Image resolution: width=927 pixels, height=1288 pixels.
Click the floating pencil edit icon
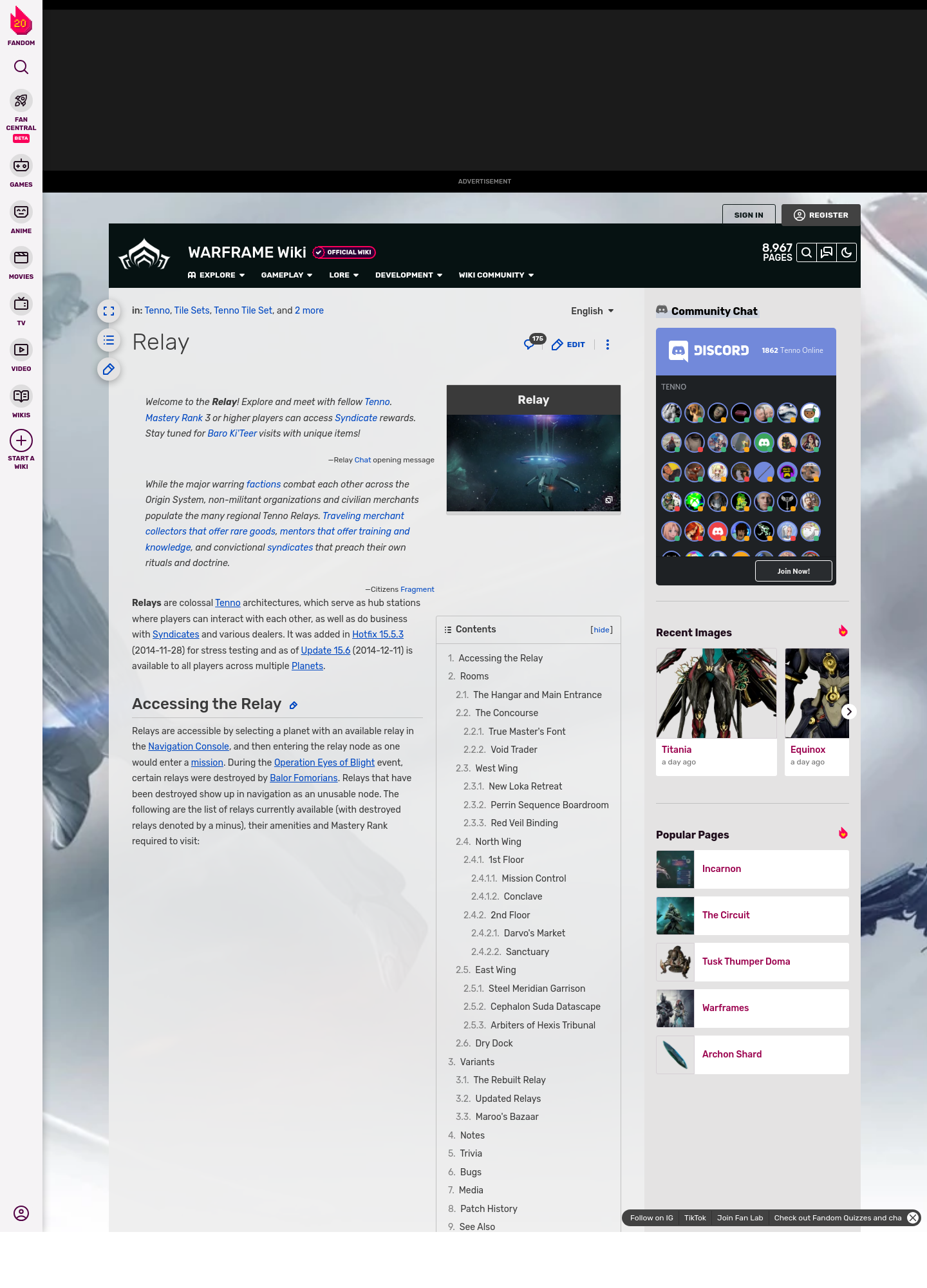point(109,369)
